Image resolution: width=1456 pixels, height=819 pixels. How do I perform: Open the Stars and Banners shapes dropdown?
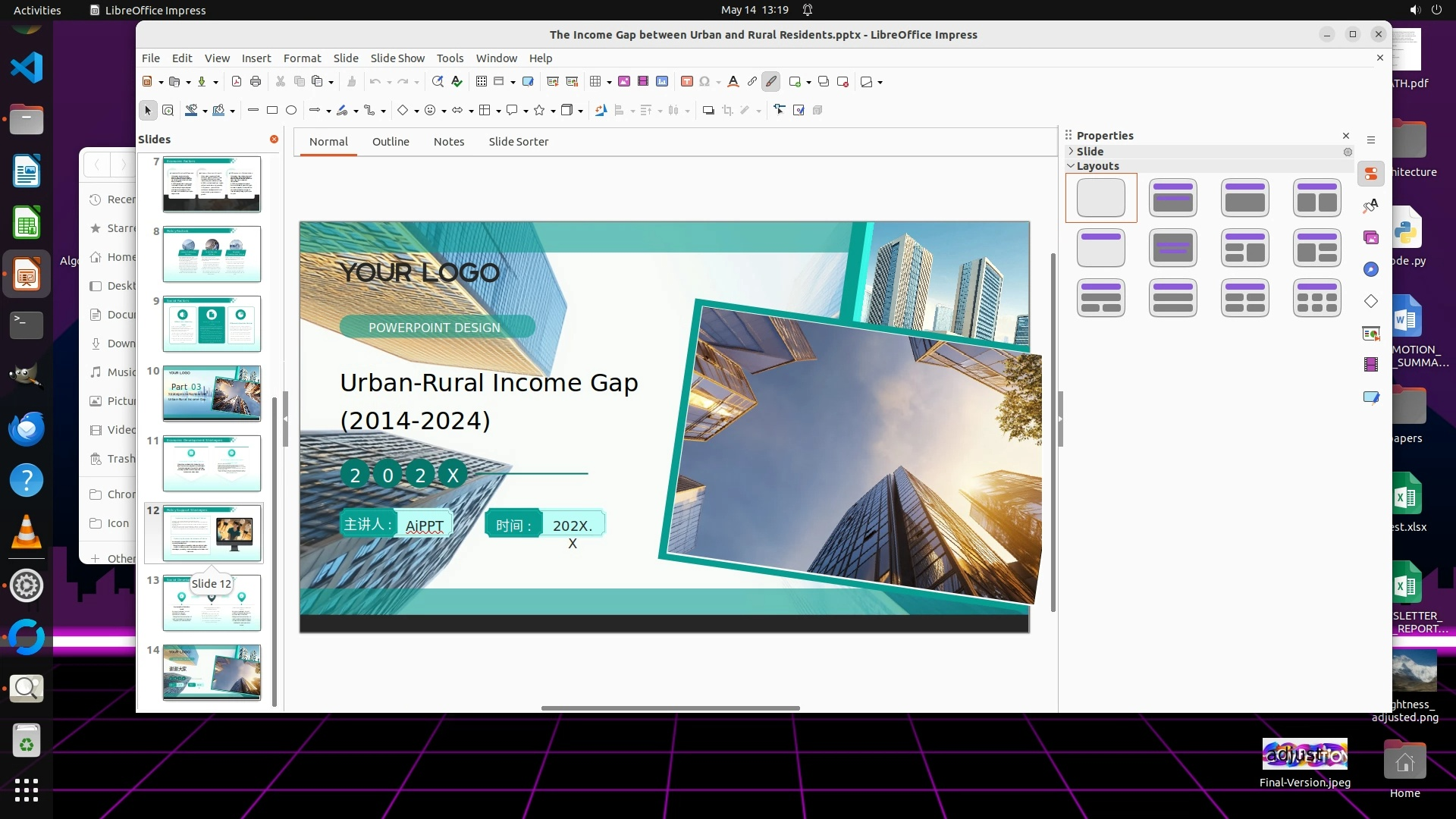click(x=553, y=111)
